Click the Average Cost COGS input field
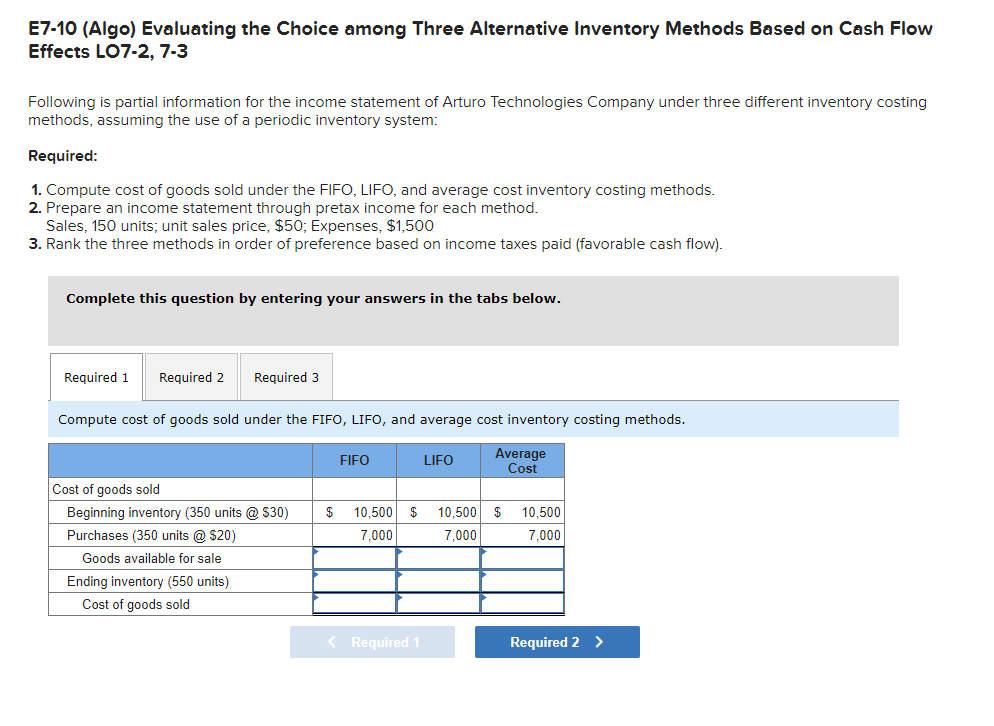Screen dimensions: 994x726 (x=521, y=603)
